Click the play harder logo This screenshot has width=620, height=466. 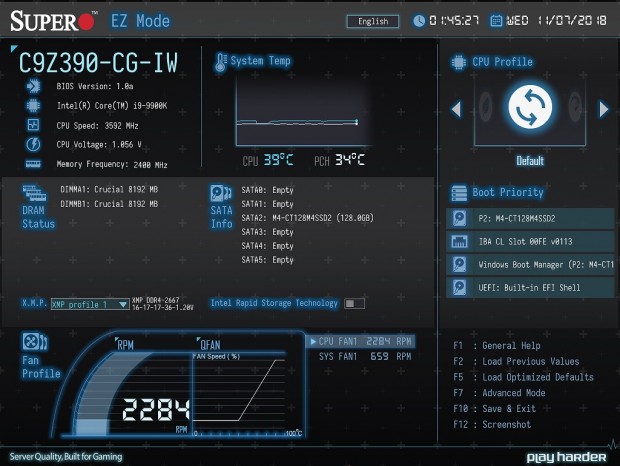566,457
